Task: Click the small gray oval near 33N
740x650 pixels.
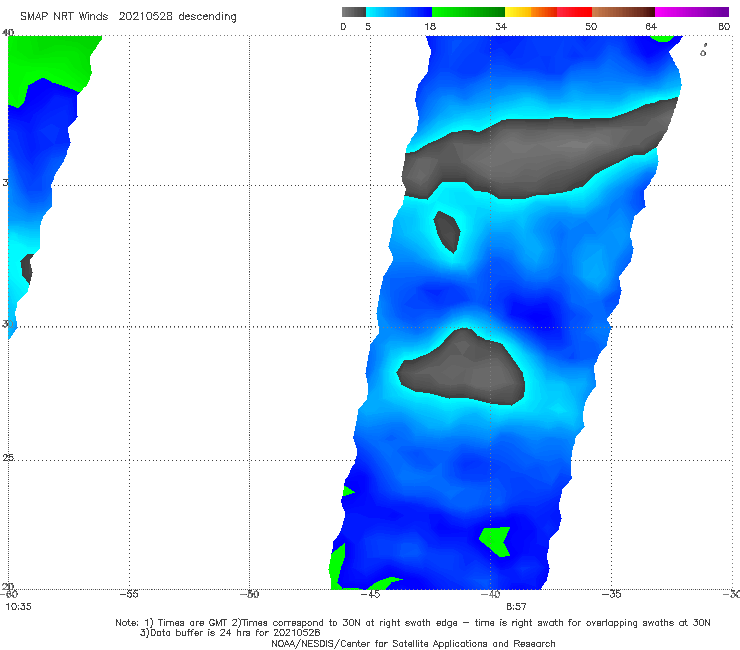Action: [x=447, y=231]
